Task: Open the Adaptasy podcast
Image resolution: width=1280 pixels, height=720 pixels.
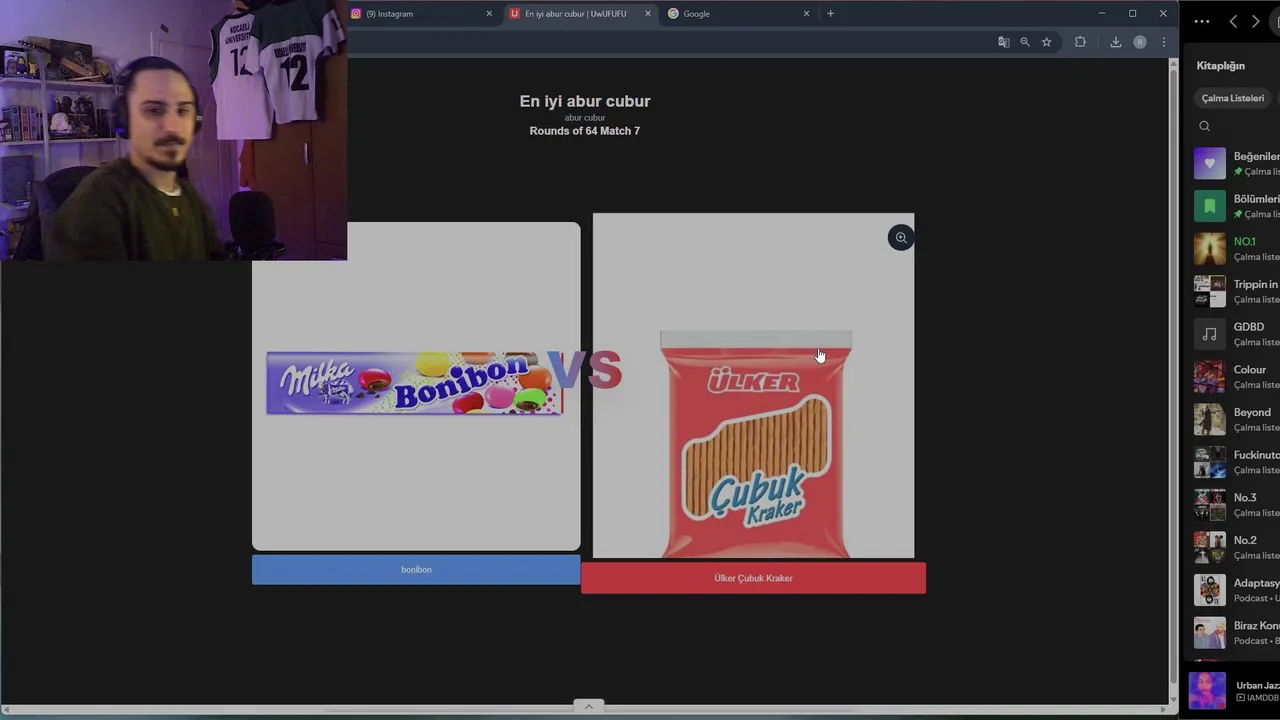Action: [x=1236, y=590]
